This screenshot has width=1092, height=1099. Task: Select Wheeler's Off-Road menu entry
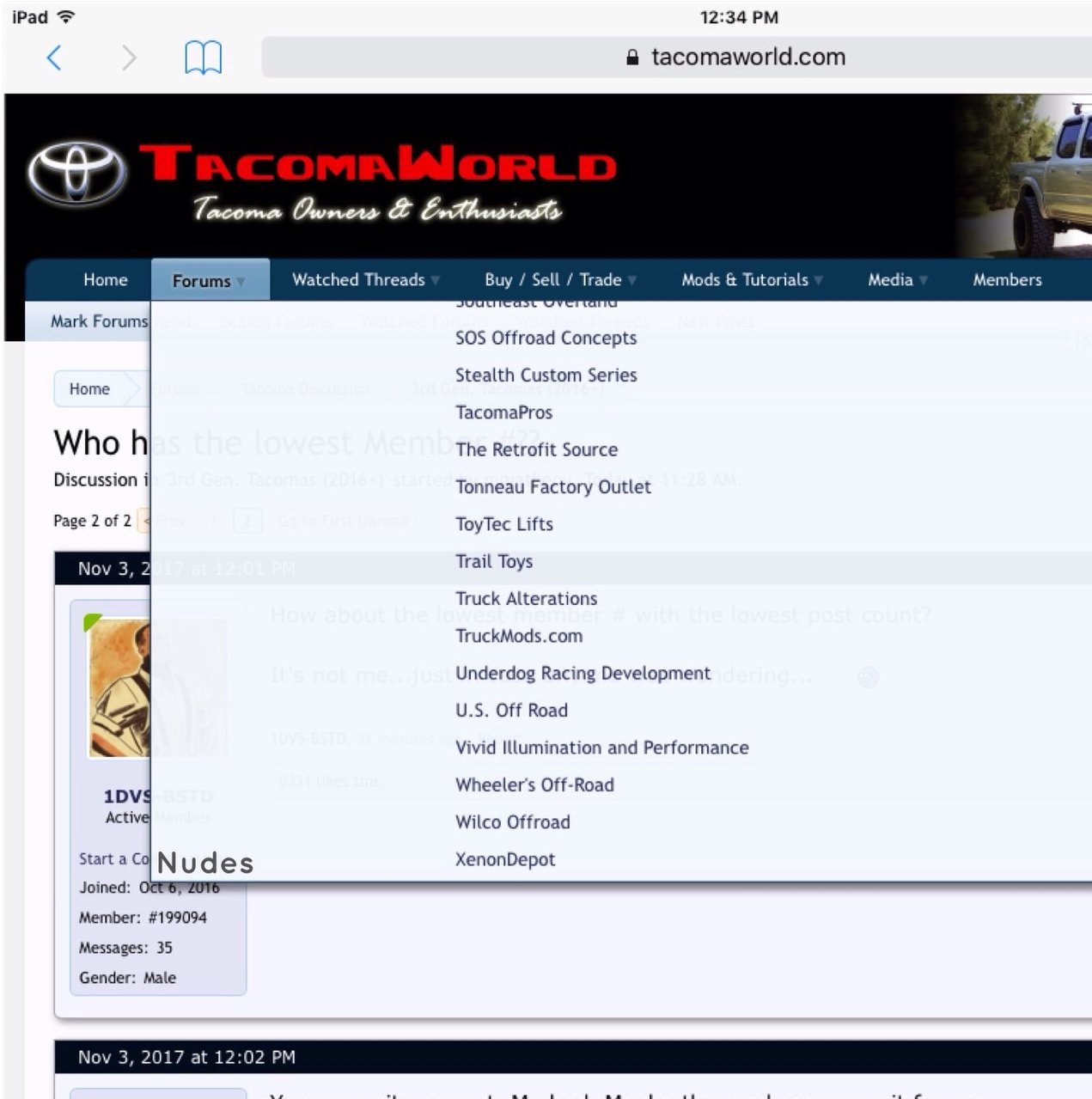[x=534, y=785]
